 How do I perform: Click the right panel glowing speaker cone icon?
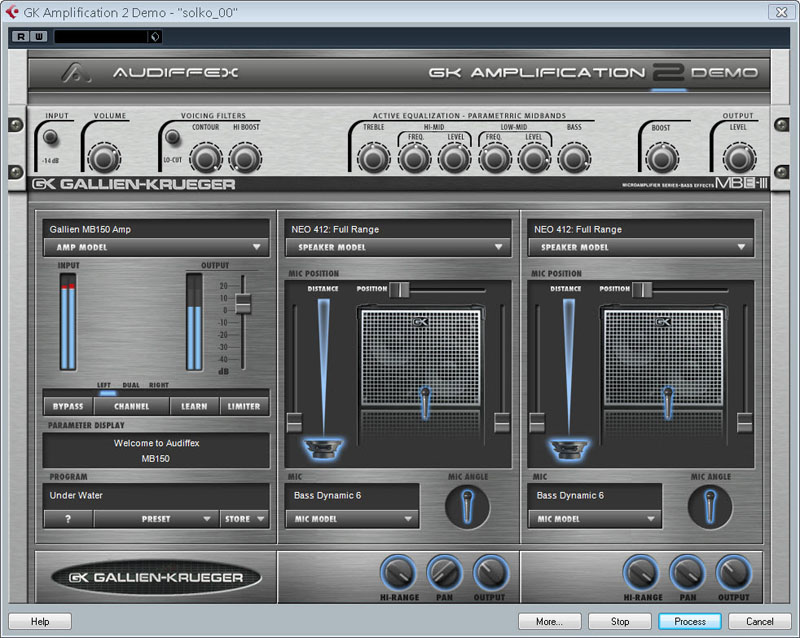coord(568,448)
